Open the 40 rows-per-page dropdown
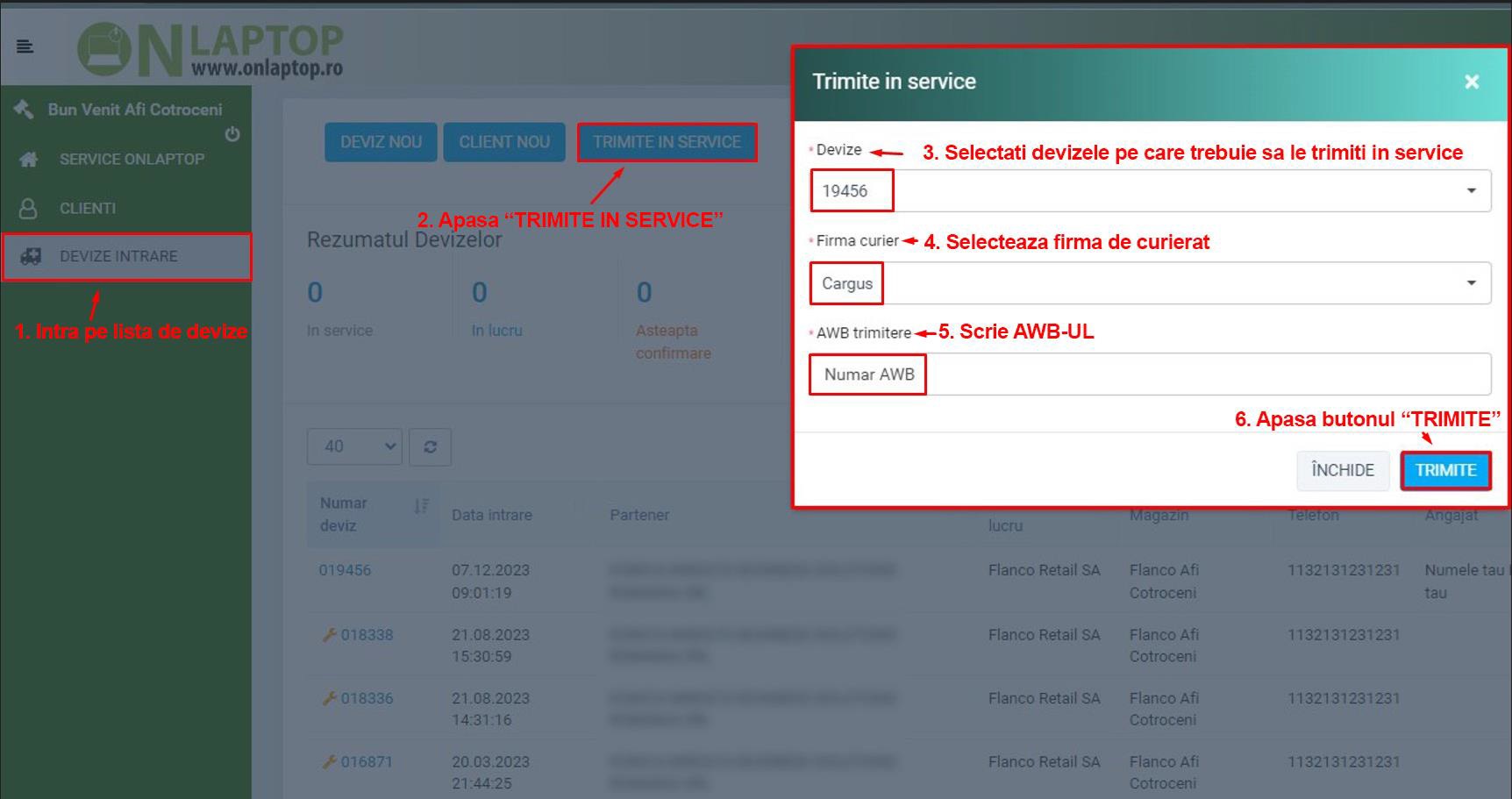This screenshot has height=799, width=1512. pos(353,446)
